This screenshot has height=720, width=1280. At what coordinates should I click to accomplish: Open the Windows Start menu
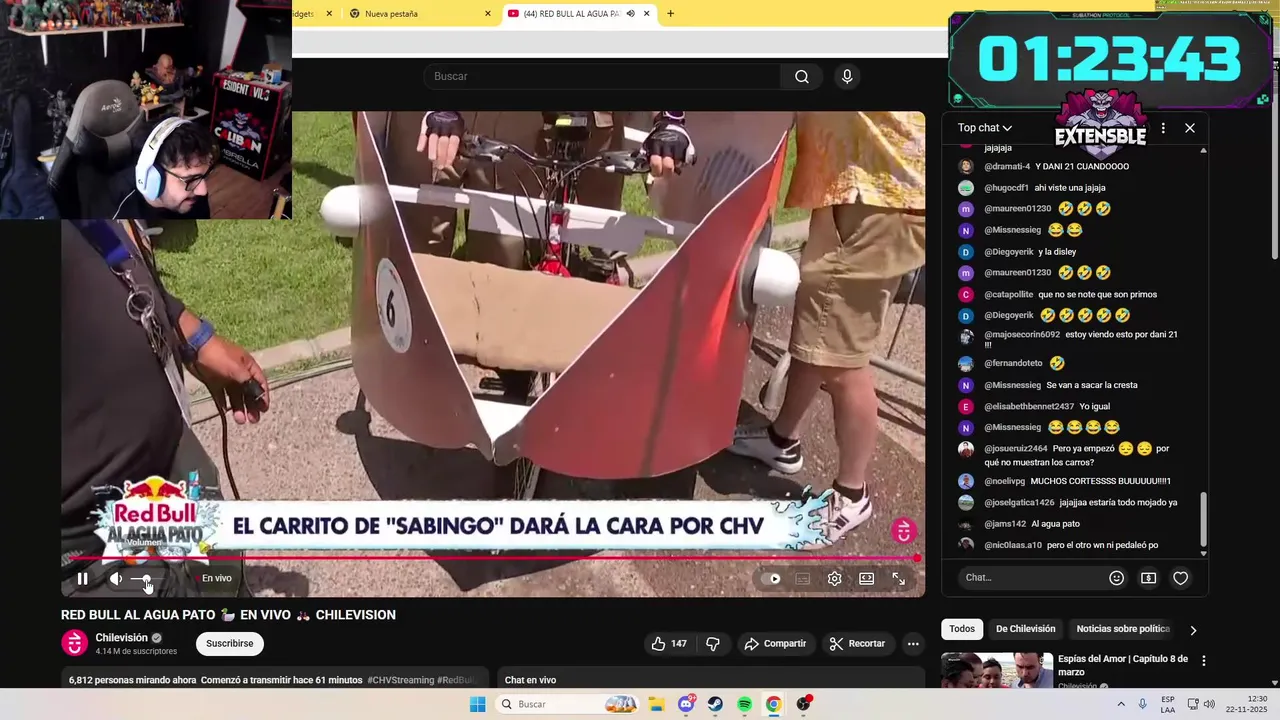click(x=478, y=704)
